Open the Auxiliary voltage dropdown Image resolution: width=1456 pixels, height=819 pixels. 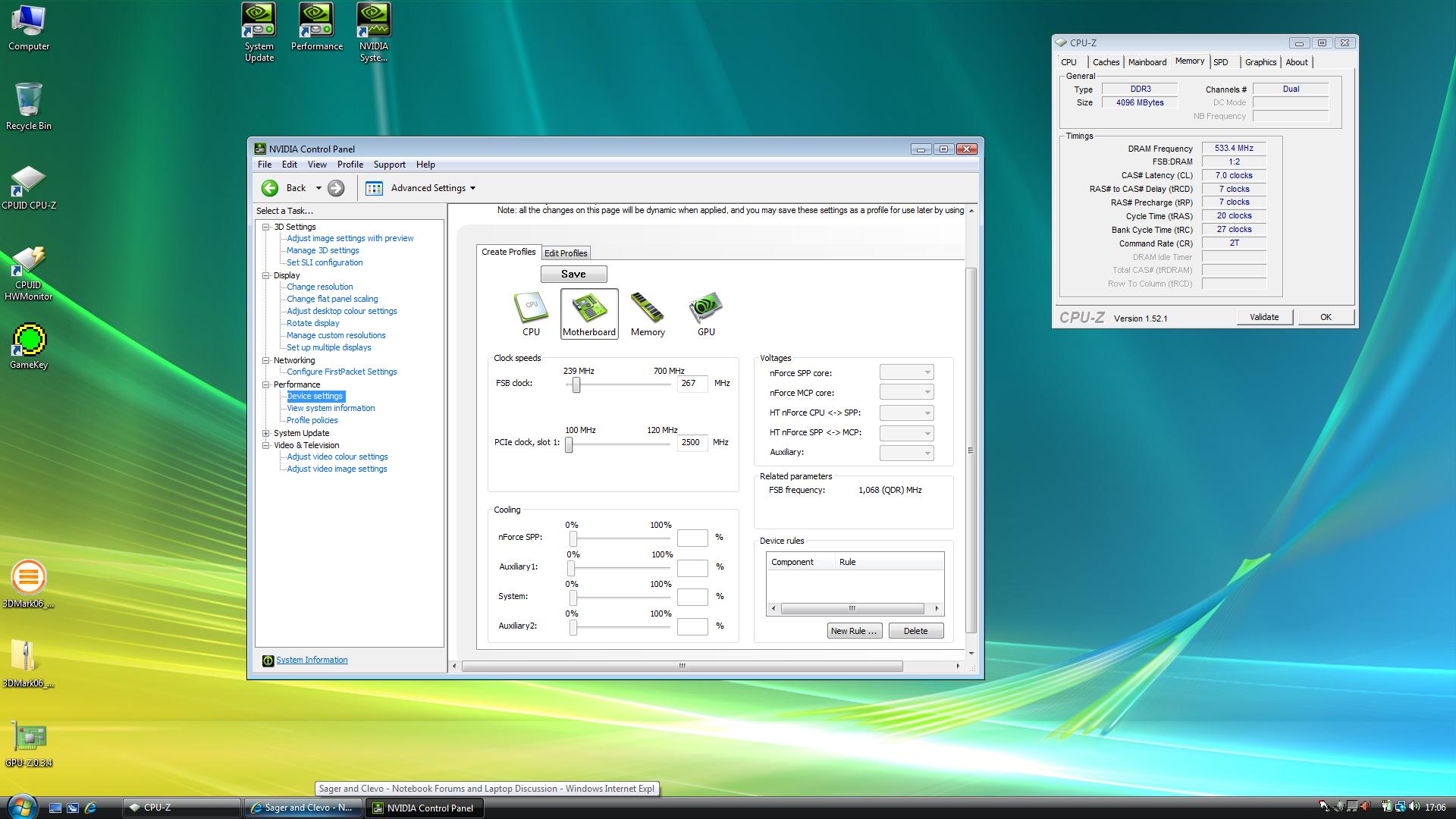pyautogui.click(x=906, y=453)
